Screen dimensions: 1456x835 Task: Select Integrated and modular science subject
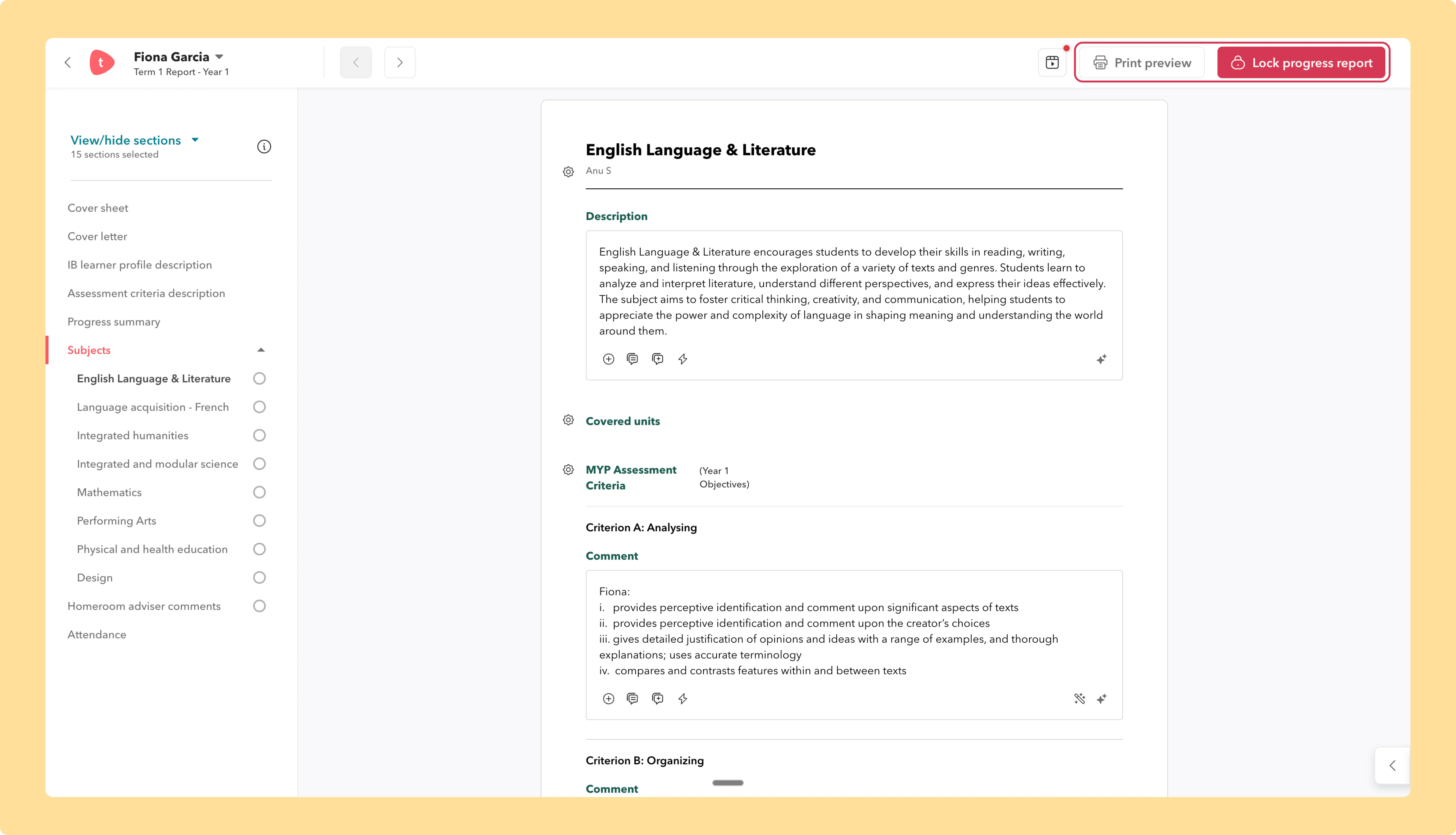point(157,464)
